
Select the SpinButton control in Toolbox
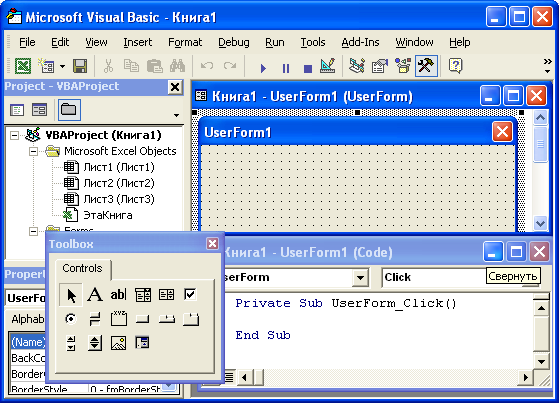(x=95, y=343)
